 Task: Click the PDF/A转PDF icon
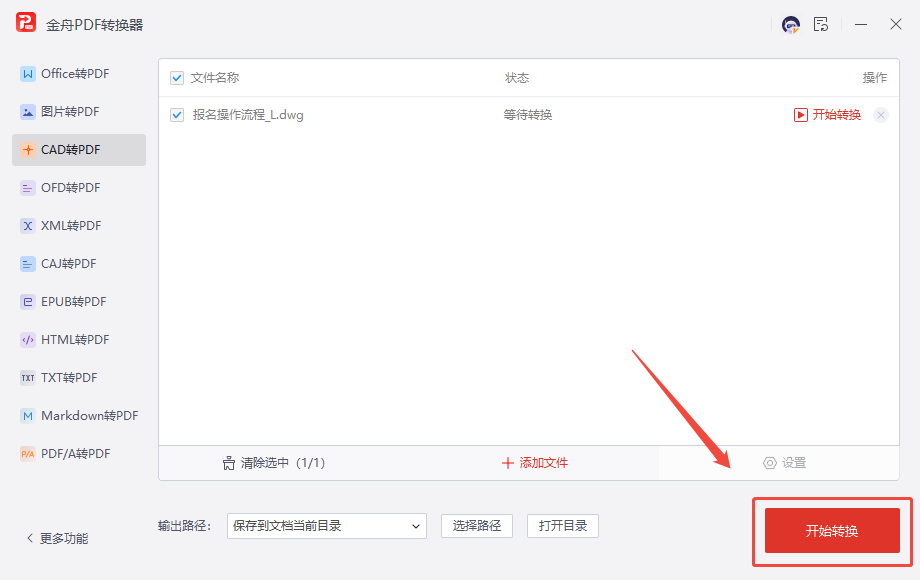point(28,454)
